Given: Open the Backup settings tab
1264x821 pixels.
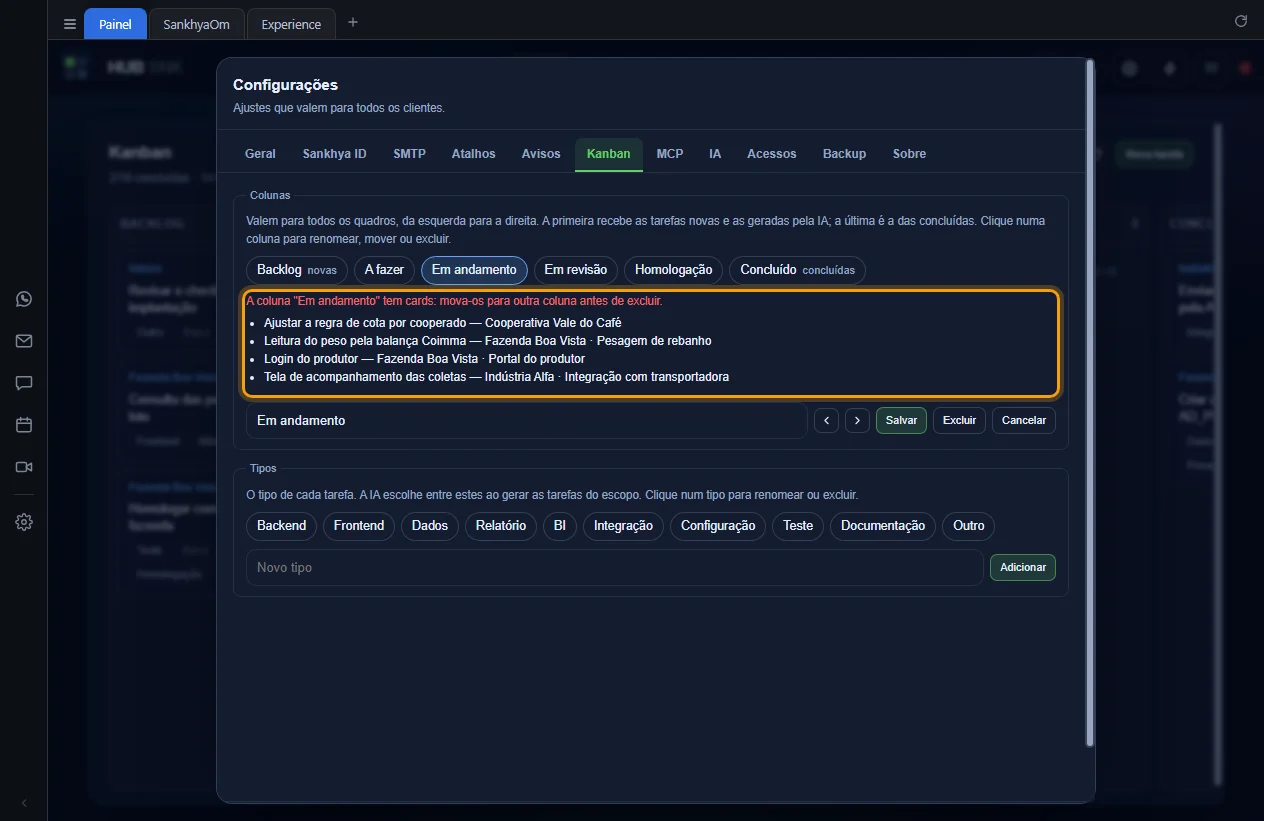Looking at the screenshot, I should 845,154.
